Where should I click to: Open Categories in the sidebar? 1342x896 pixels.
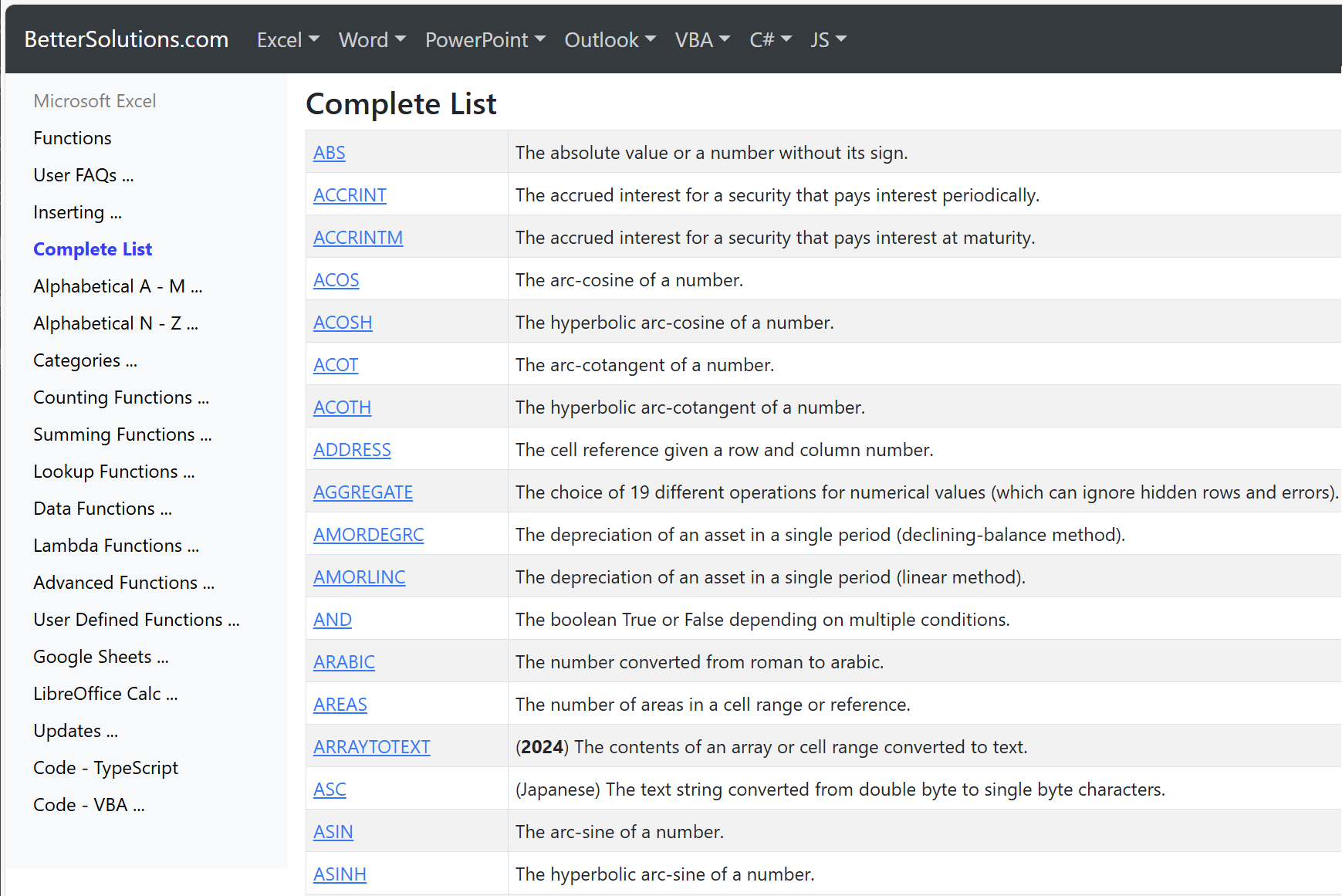click(85, 360)
